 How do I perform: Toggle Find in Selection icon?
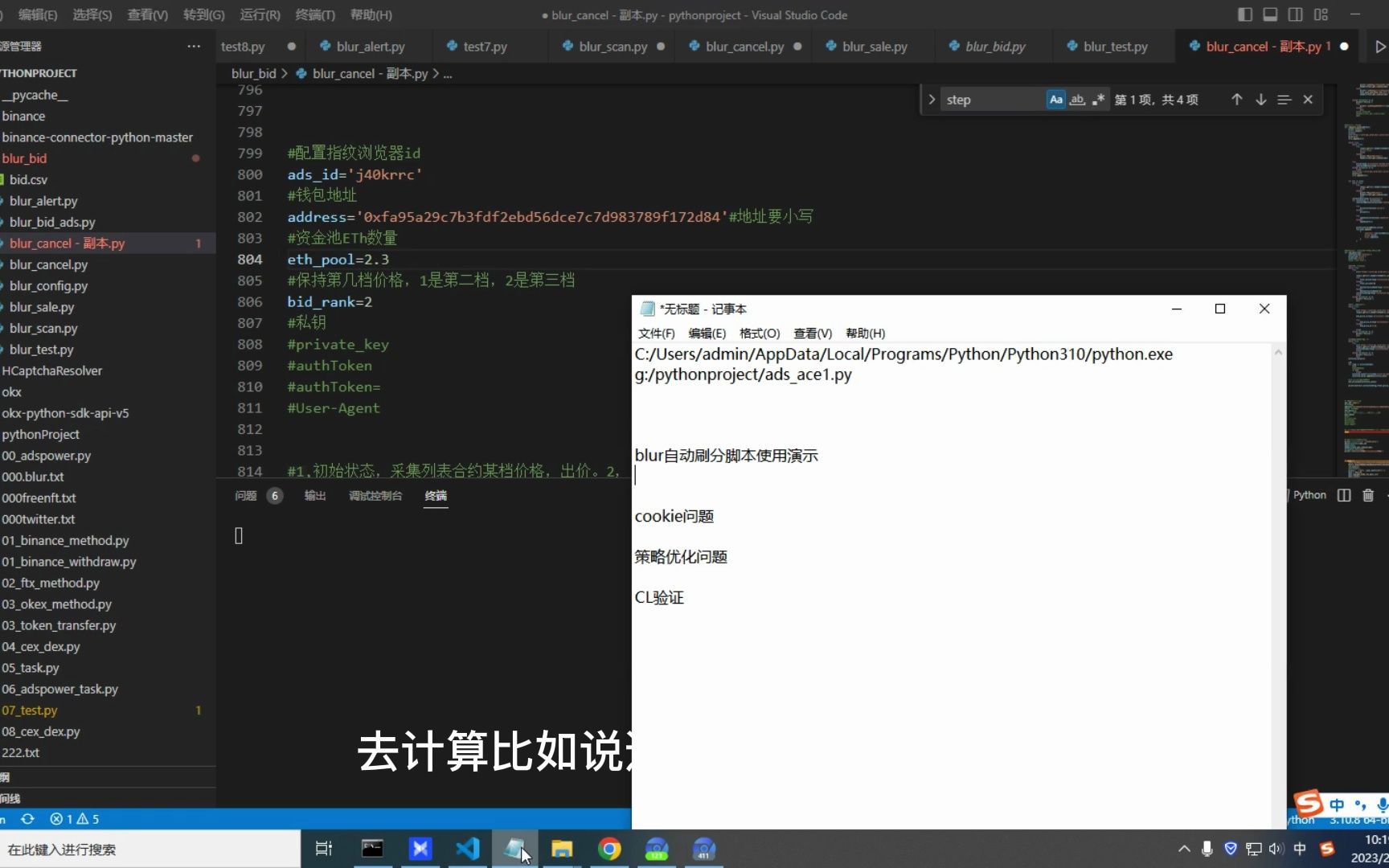point(1284,100)
